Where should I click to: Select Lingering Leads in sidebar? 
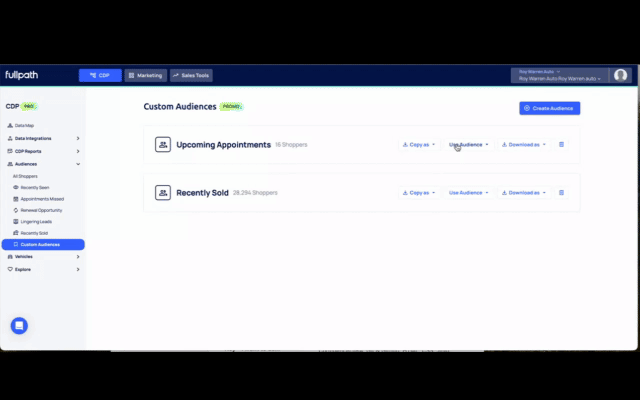[x=36, y=221]
